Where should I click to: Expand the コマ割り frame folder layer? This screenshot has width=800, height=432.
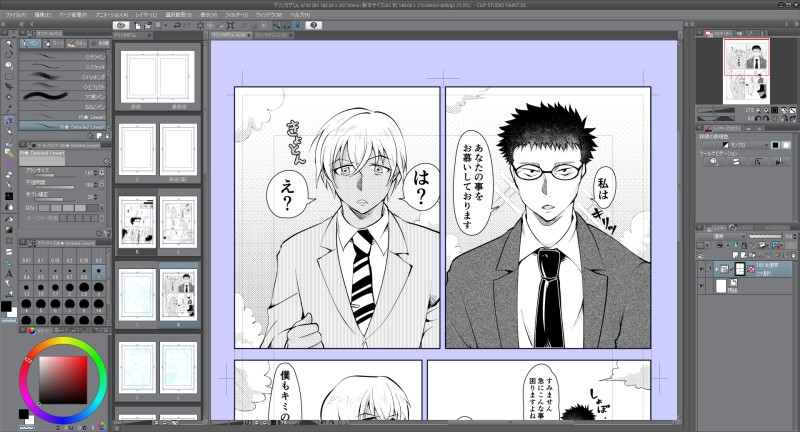[716, 269]
